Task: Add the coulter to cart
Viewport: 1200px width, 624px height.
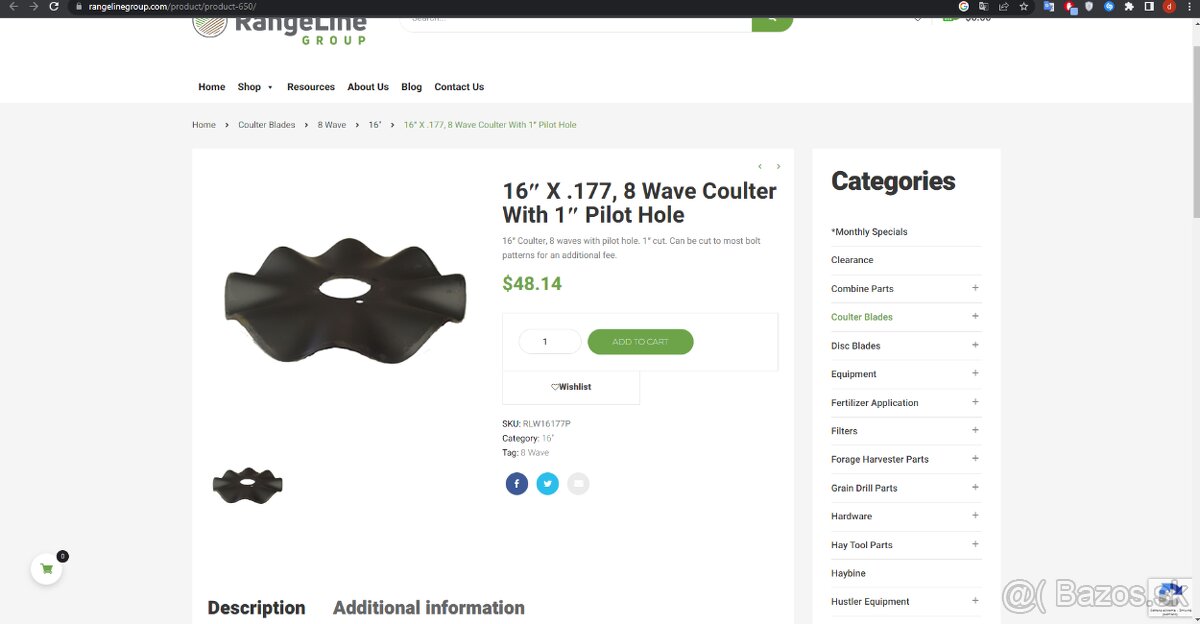Action: [640, 342]
